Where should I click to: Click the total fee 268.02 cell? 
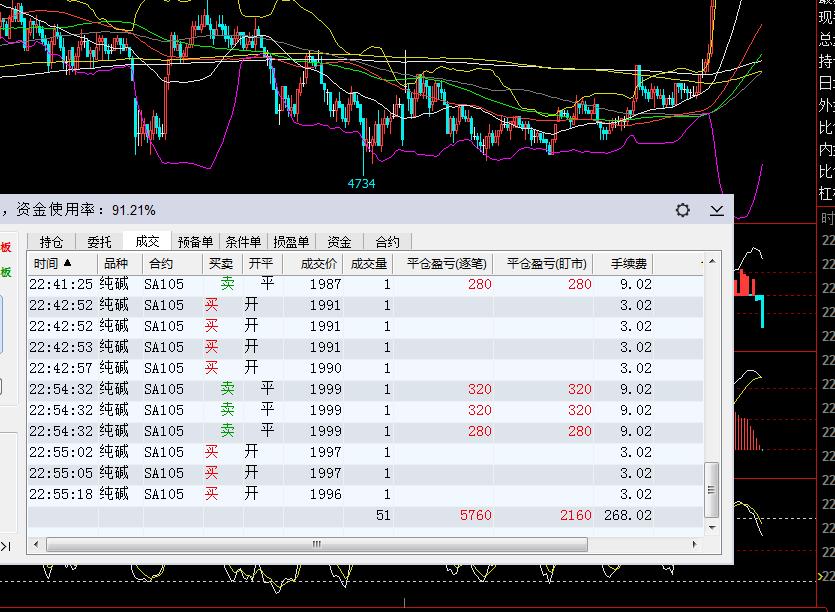pos(628,515)
